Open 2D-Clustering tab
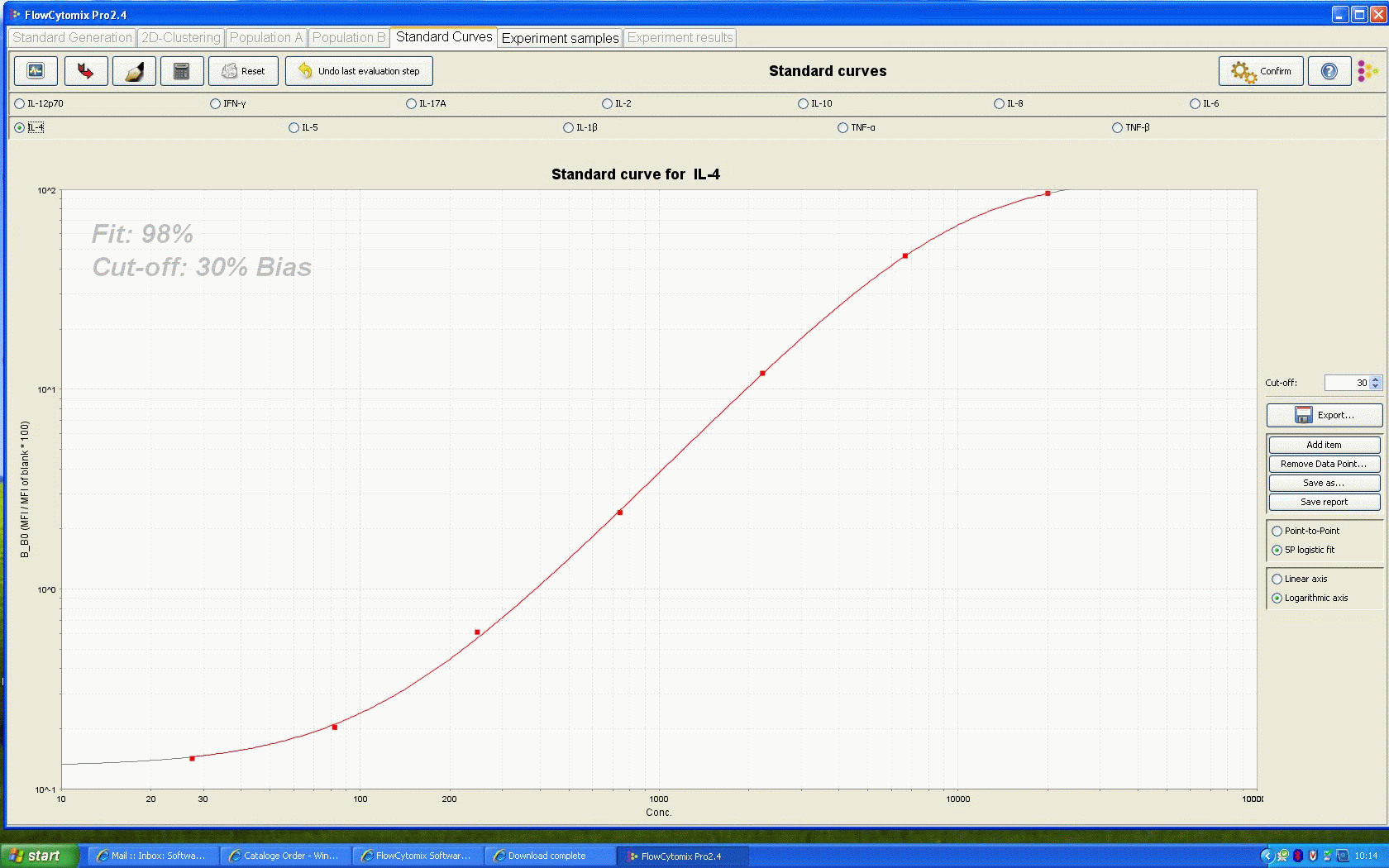Screen dimensions: 1389x868 point(181,38)
